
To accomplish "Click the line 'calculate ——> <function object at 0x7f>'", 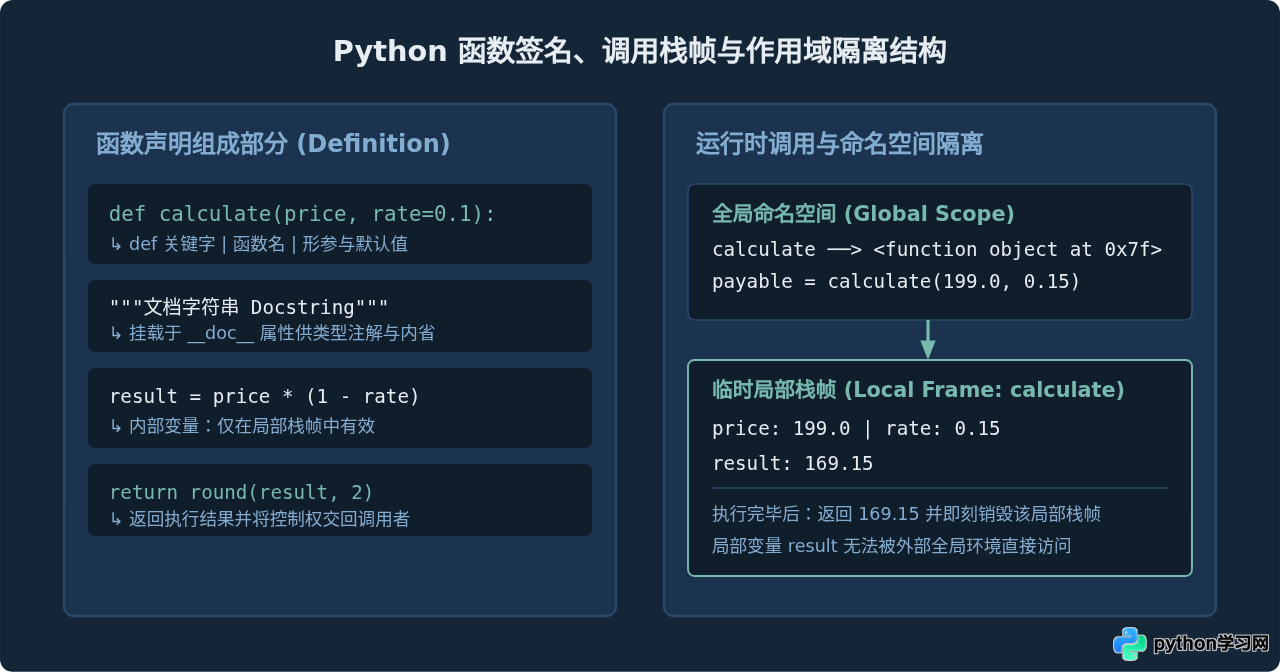I will tap(937, 249).
